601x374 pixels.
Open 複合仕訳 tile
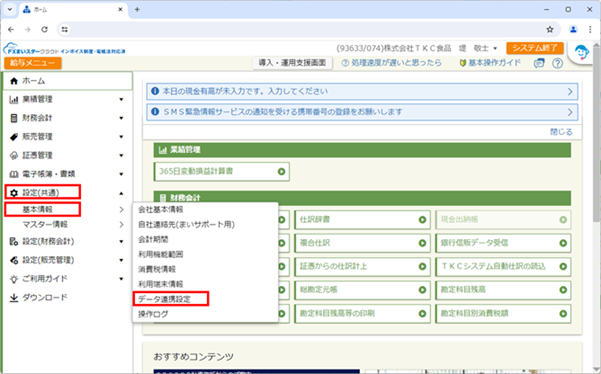(x=362, y=243)
